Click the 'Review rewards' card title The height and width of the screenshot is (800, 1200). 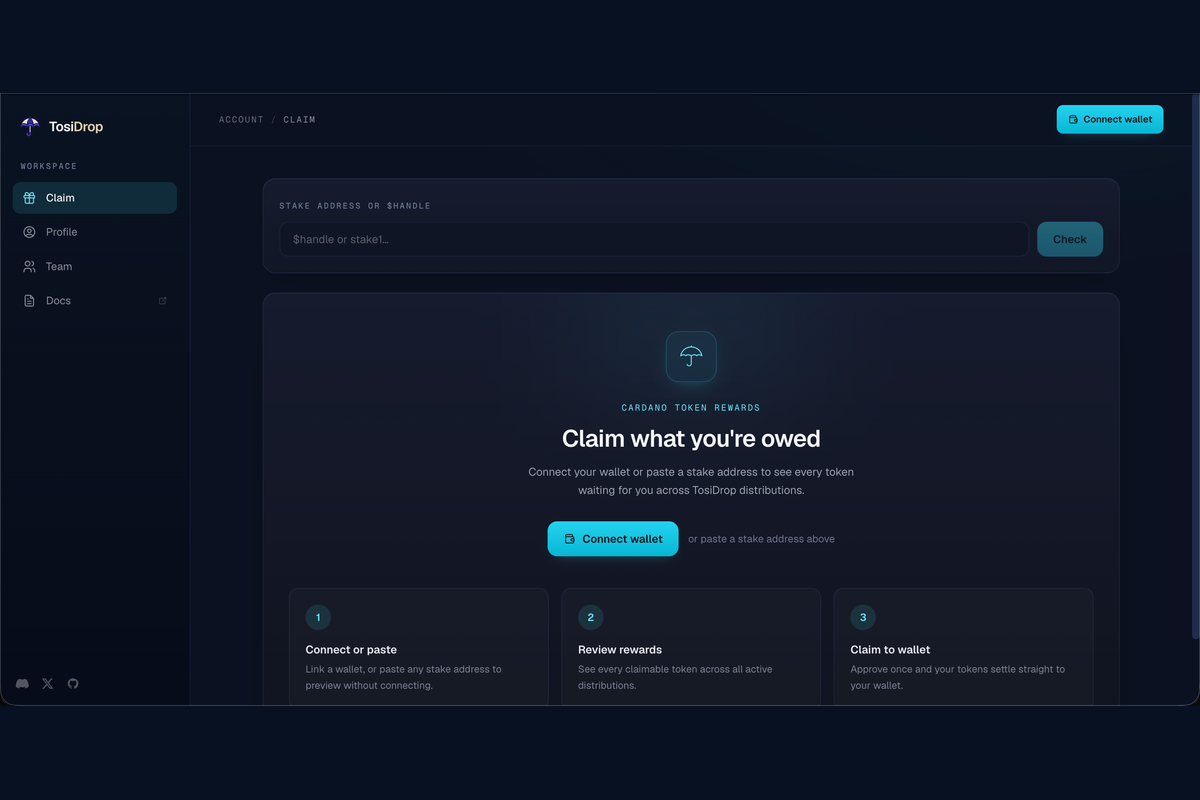(620, 650)
